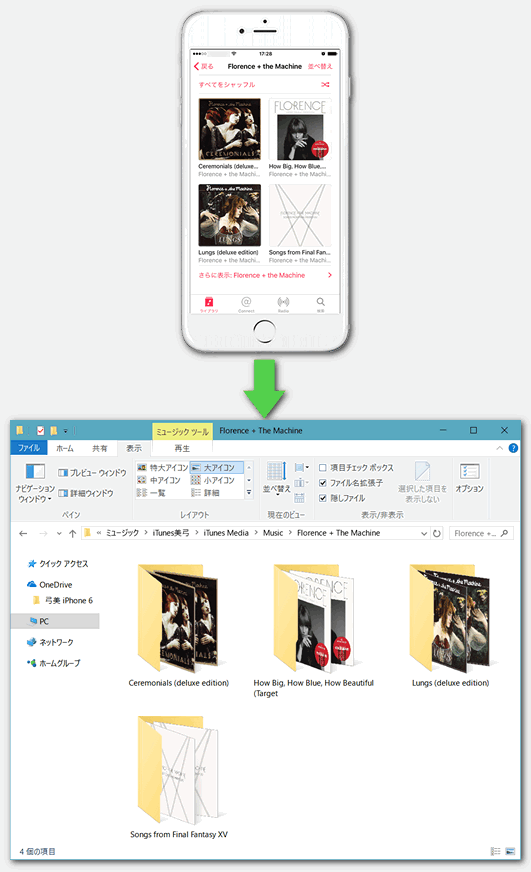Tap the search tab icon on the iPhone
Viewport: 531px width, 872px height.
click(x=321, y=304)
